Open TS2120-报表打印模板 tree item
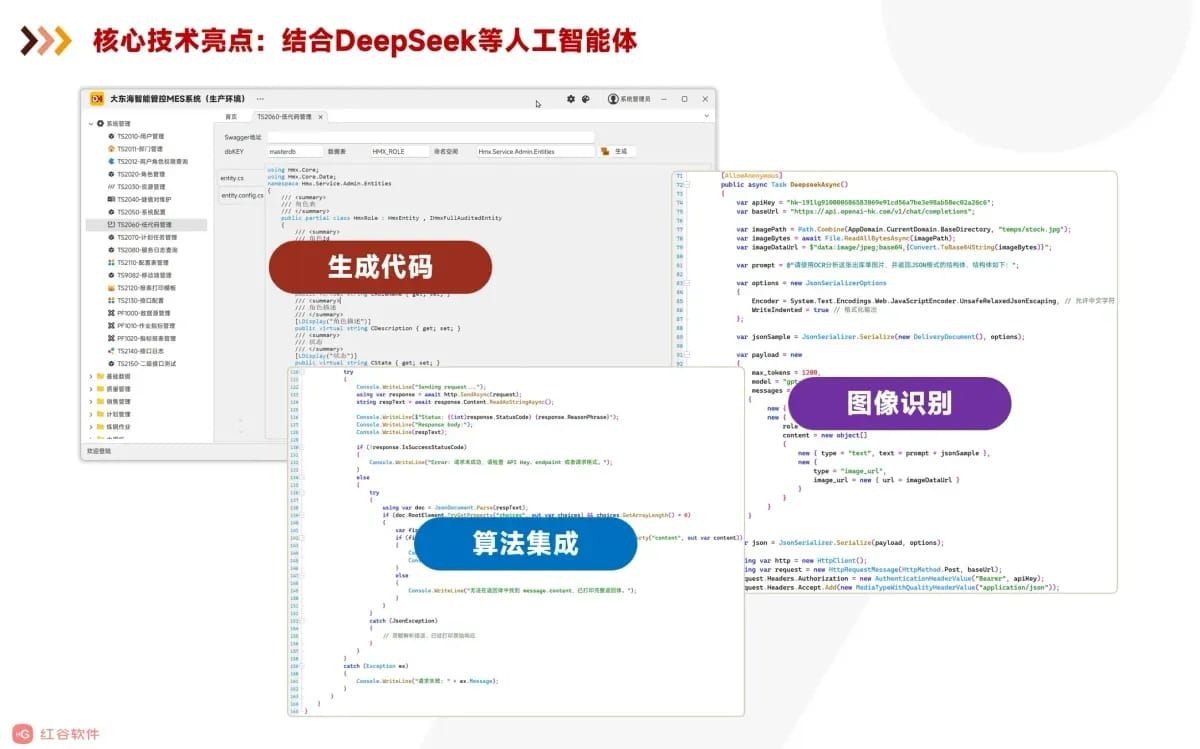Image resolution: width=1200 pixels, height=749 pixels. coord(144,287)
